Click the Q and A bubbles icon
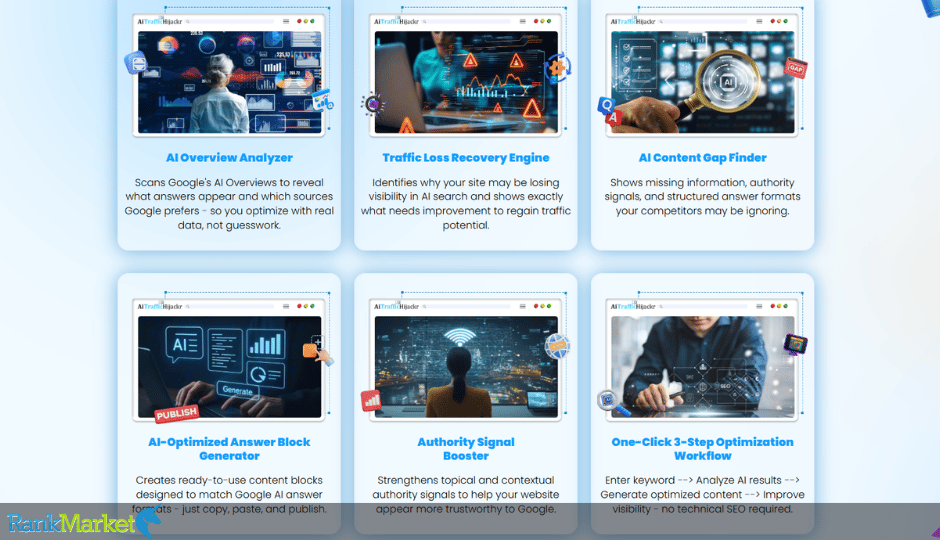This screenshot has height=540, width=940. pyautogui.click(x=609, y=111)
